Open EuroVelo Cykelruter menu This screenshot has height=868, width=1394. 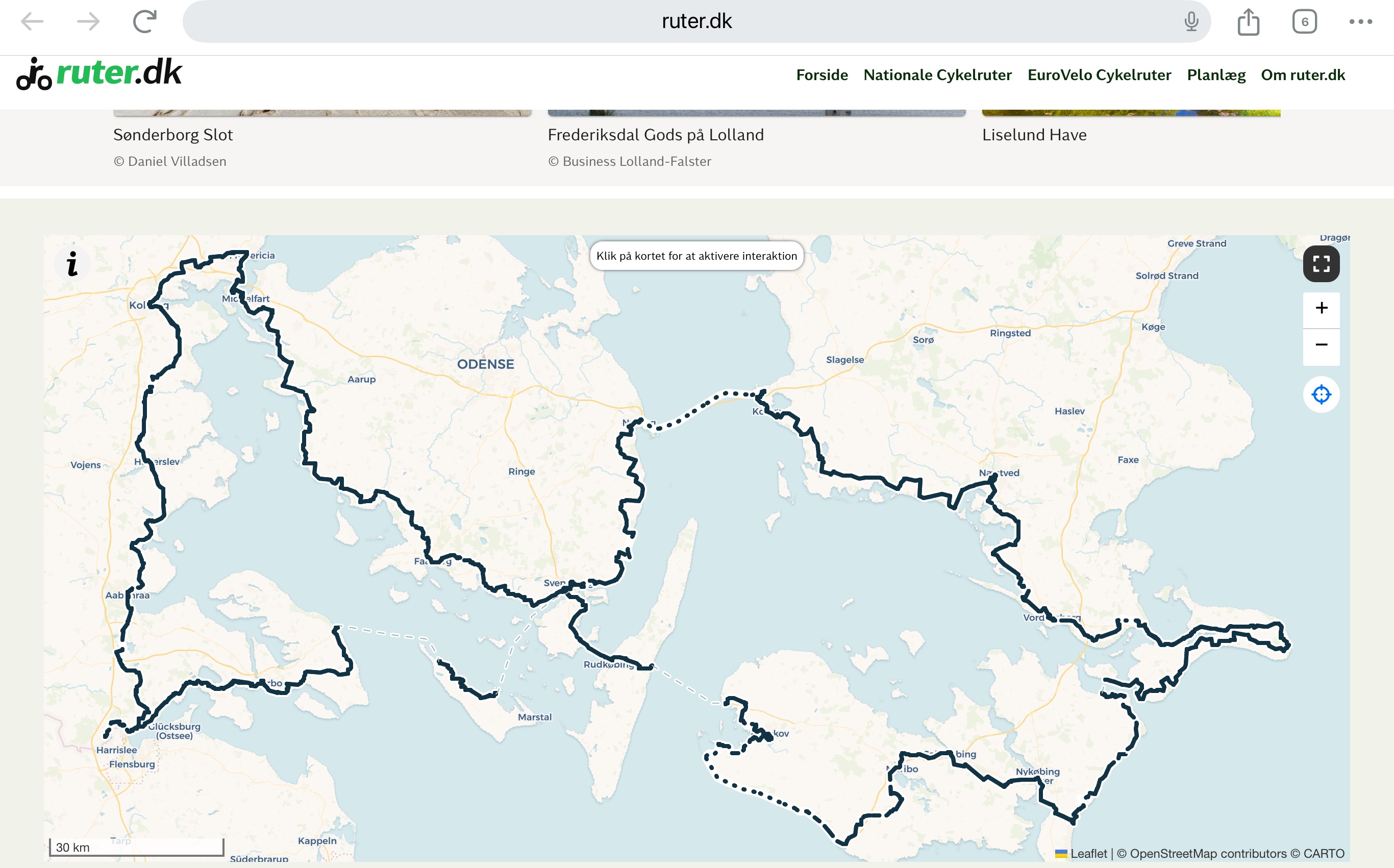pyautogui.click(x=1099, y=75)
